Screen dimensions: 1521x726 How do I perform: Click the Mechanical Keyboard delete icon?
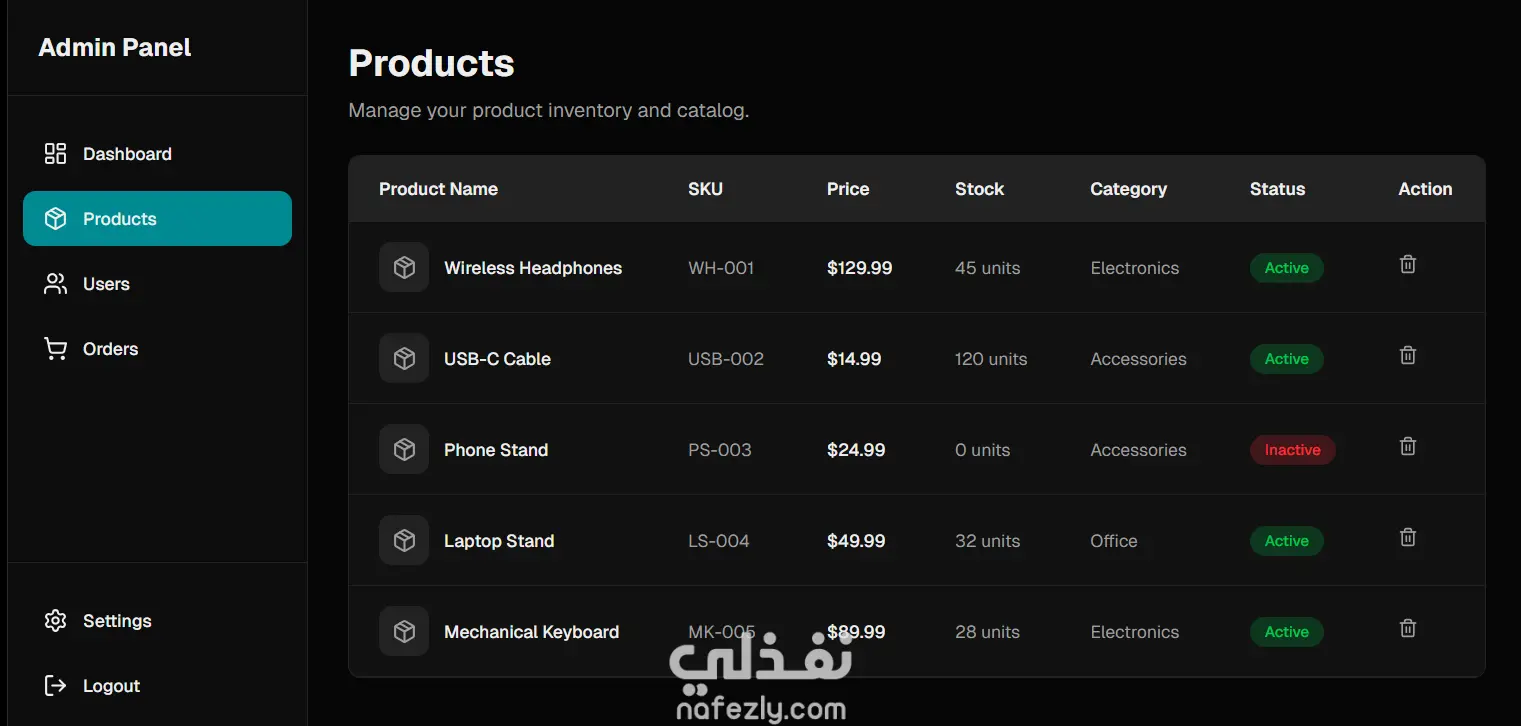1407,629
